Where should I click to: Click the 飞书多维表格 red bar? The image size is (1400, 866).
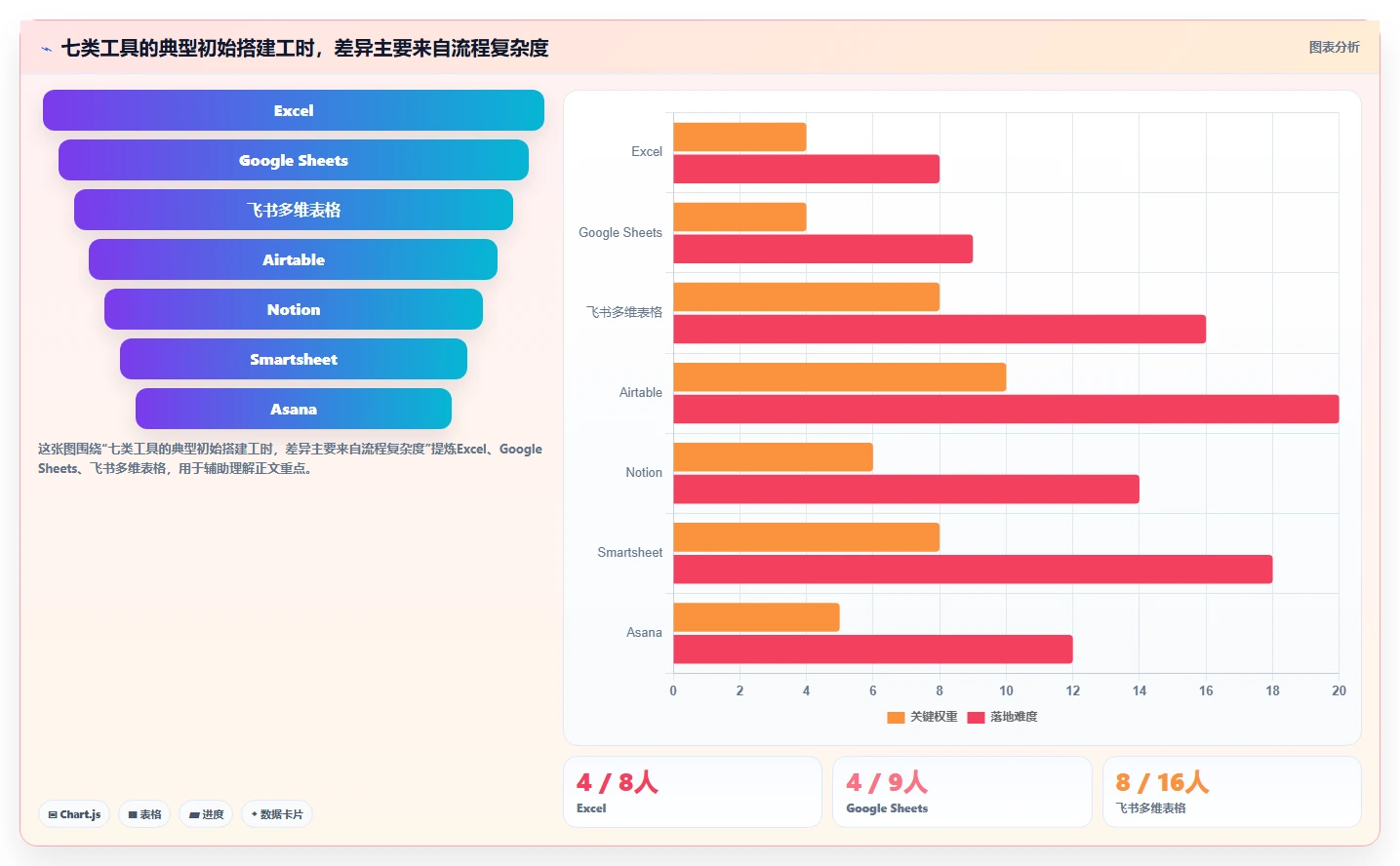(940, 329)
